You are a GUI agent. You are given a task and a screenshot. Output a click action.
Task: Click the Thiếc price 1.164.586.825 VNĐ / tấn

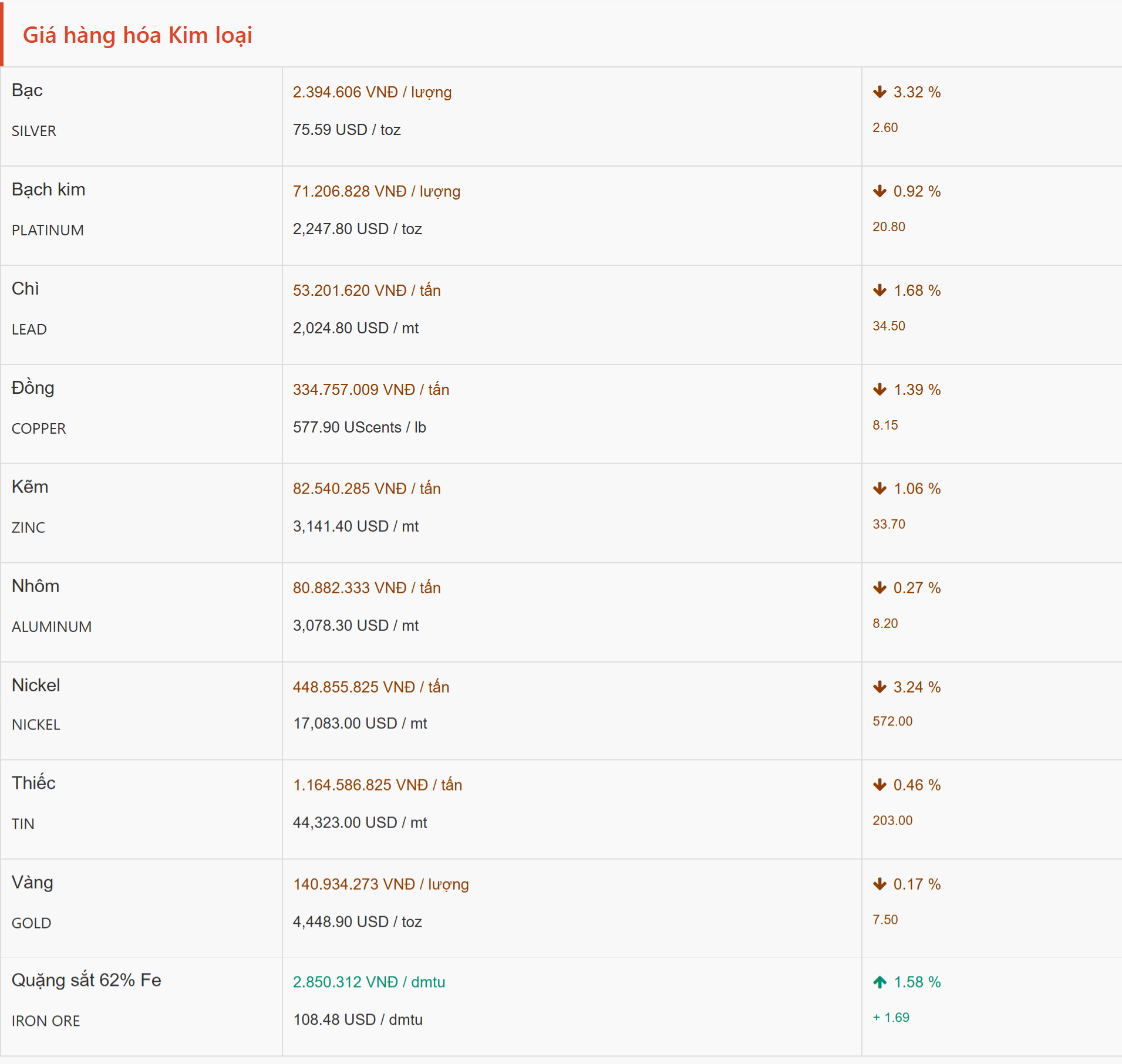coord(377,785)
